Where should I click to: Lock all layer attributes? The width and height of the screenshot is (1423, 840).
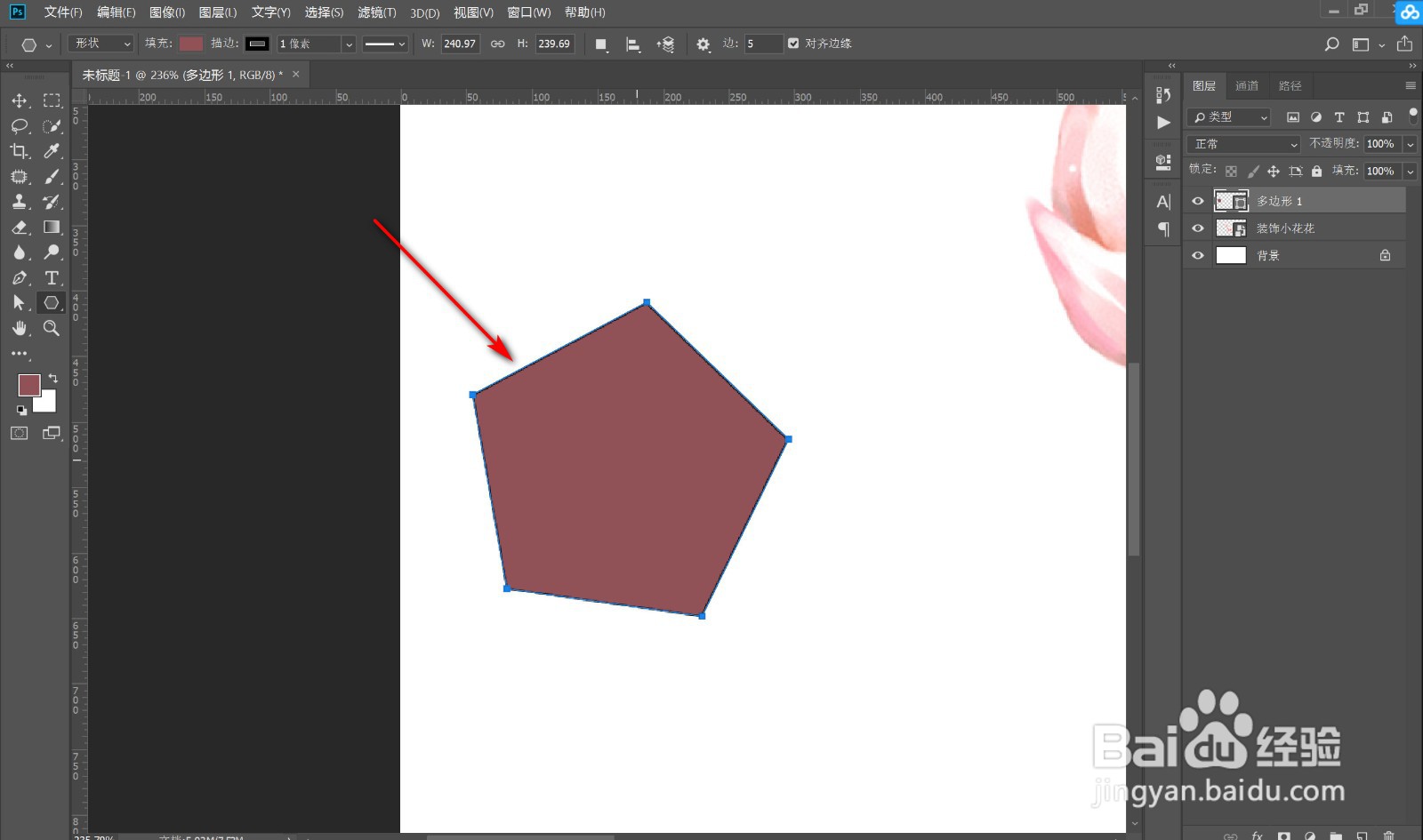pyautogui.click(x=1317, y=171)
